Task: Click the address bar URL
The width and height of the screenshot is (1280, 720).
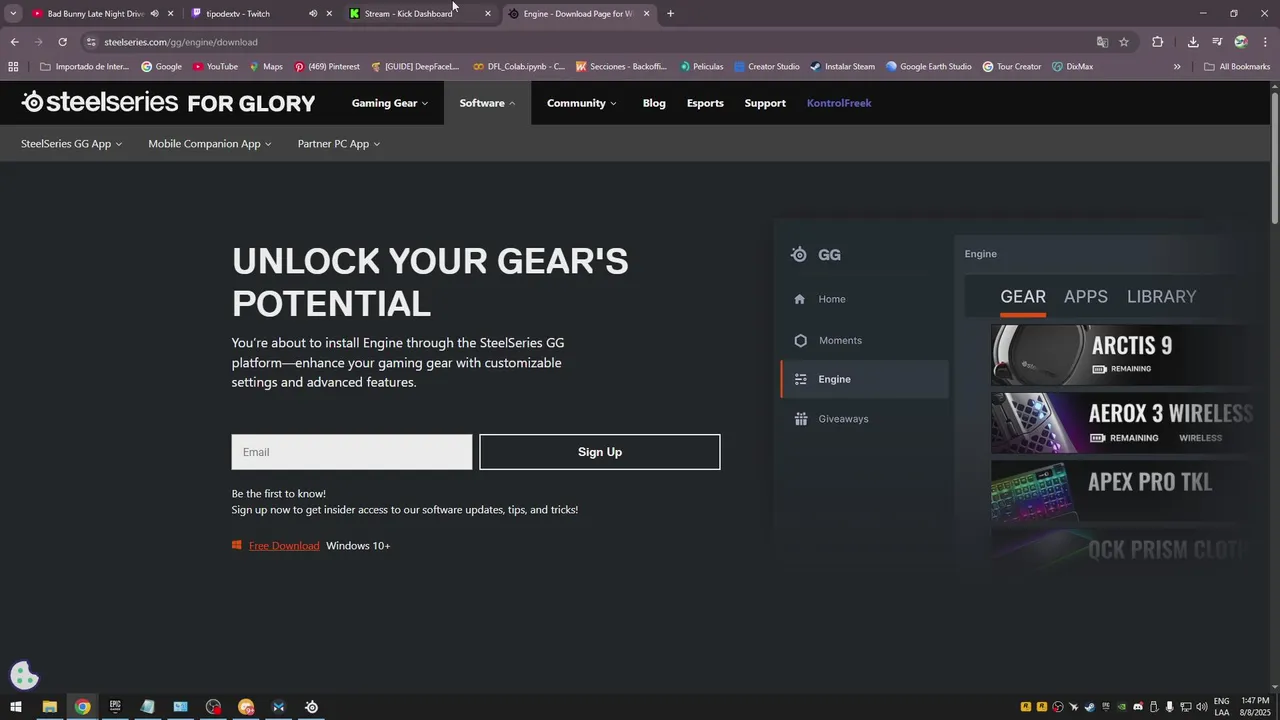Action: point(181,42)
